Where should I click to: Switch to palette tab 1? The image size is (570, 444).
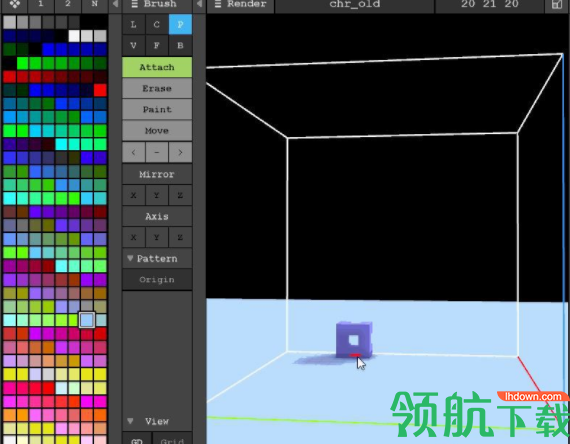click(x=41, y=4)
